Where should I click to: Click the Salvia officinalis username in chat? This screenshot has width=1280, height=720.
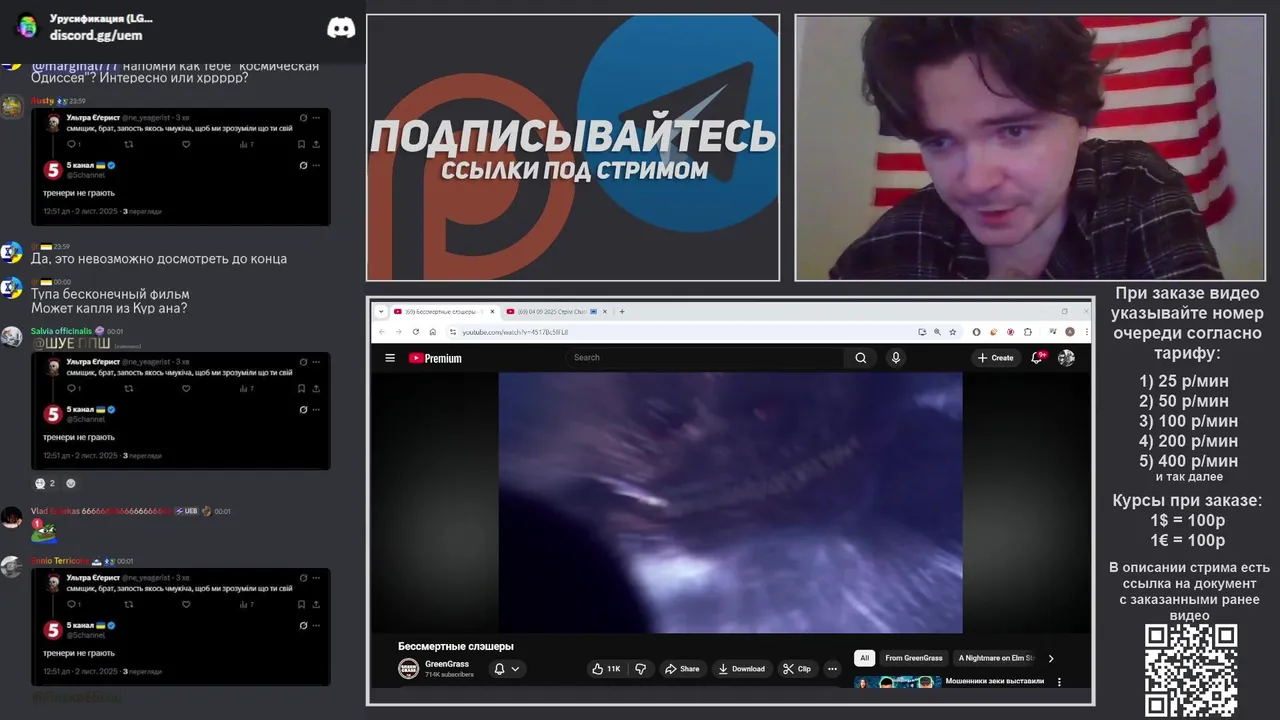[x=61, y=331]
